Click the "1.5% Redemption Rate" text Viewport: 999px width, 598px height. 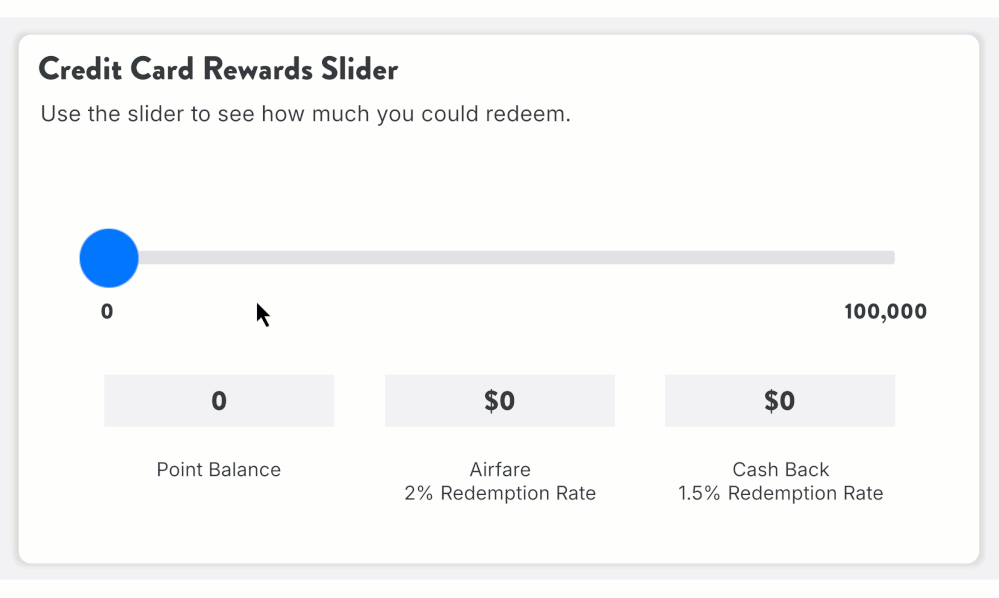tap(780, 494)
